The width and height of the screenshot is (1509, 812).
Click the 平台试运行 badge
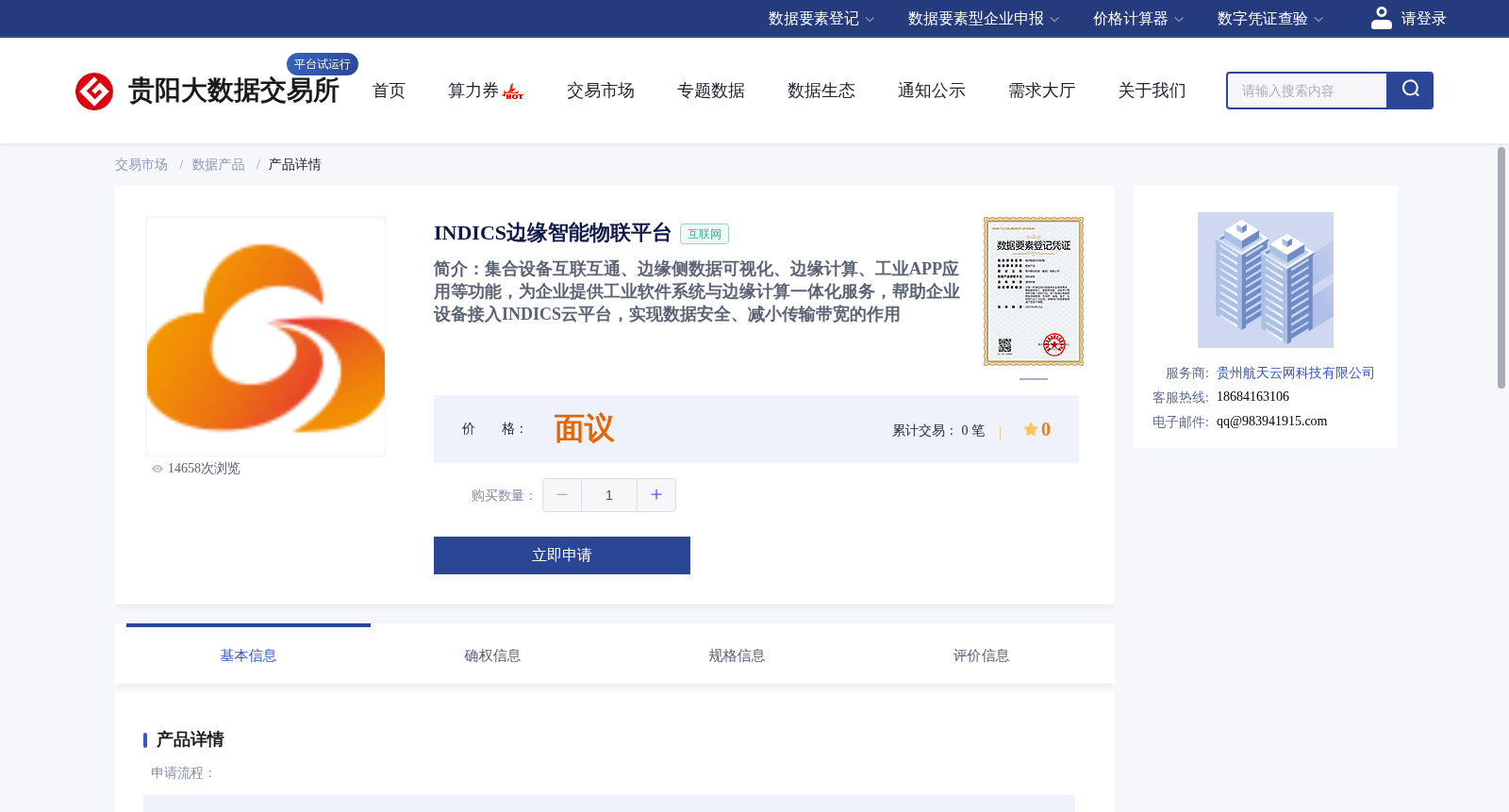323,64
